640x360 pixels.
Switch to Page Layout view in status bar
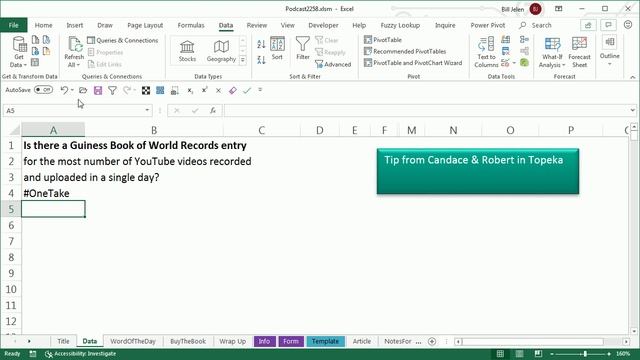(519, 354)
